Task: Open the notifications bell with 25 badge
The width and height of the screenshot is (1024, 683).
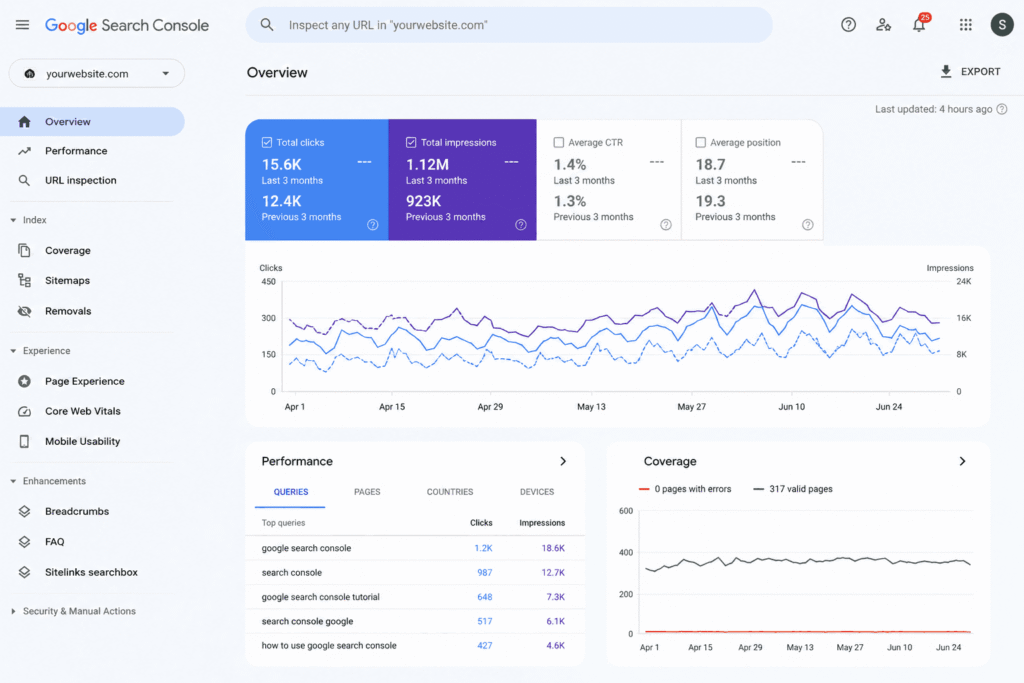Action: [x=920, y=24]
